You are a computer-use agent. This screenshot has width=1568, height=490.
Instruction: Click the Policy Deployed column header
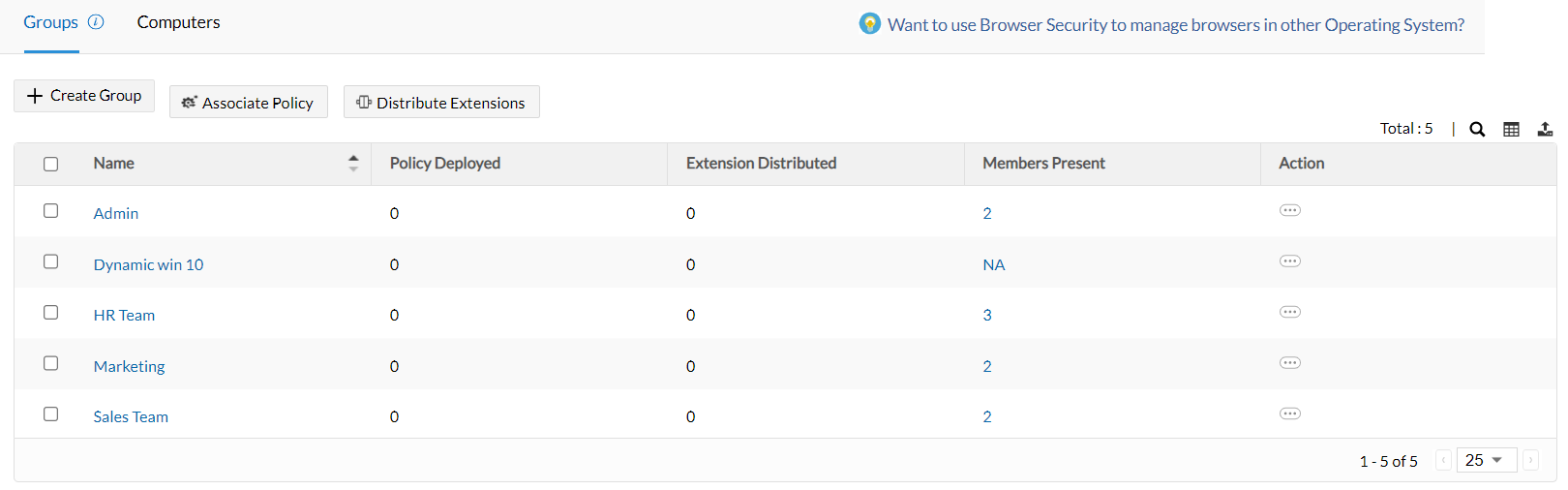point(445,163)
